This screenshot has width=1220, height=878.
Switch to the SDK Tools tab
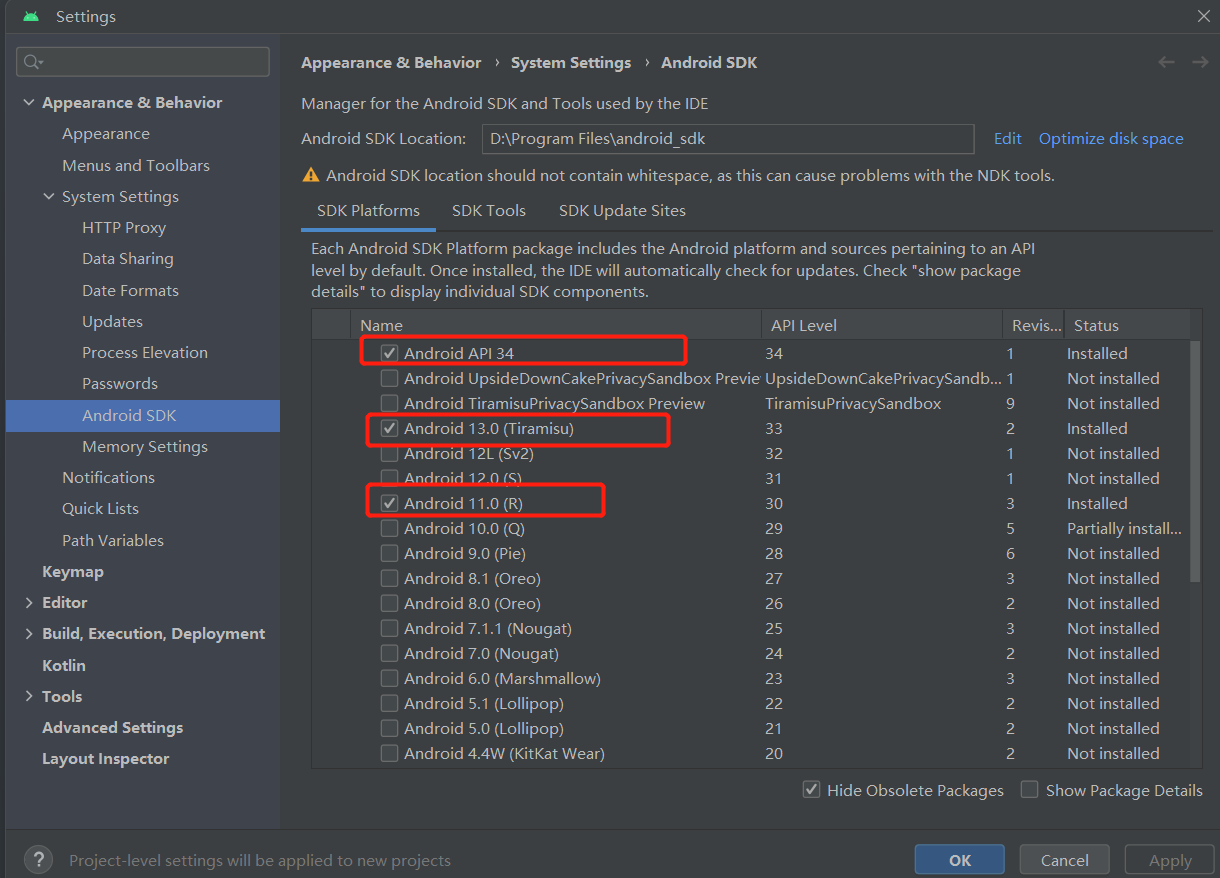(x=489, y=211)
